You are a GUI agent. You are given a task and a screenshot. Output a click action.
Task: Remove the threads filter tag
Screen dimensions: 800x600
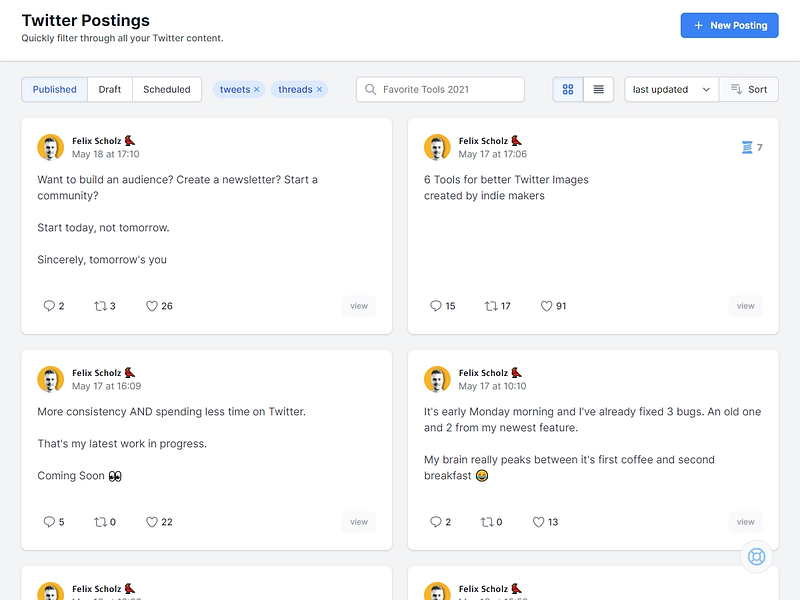tap(319, 89)
